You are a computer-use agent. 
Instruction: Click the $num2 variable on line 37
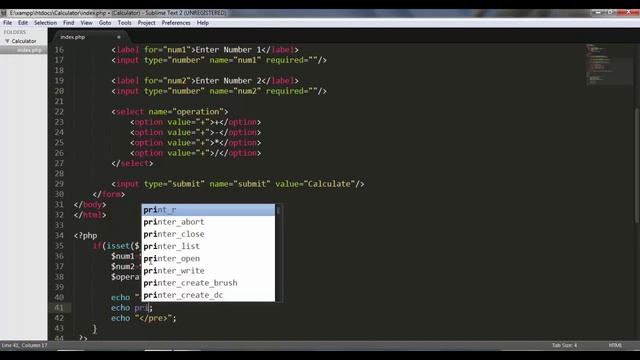(x=122, y=267)
